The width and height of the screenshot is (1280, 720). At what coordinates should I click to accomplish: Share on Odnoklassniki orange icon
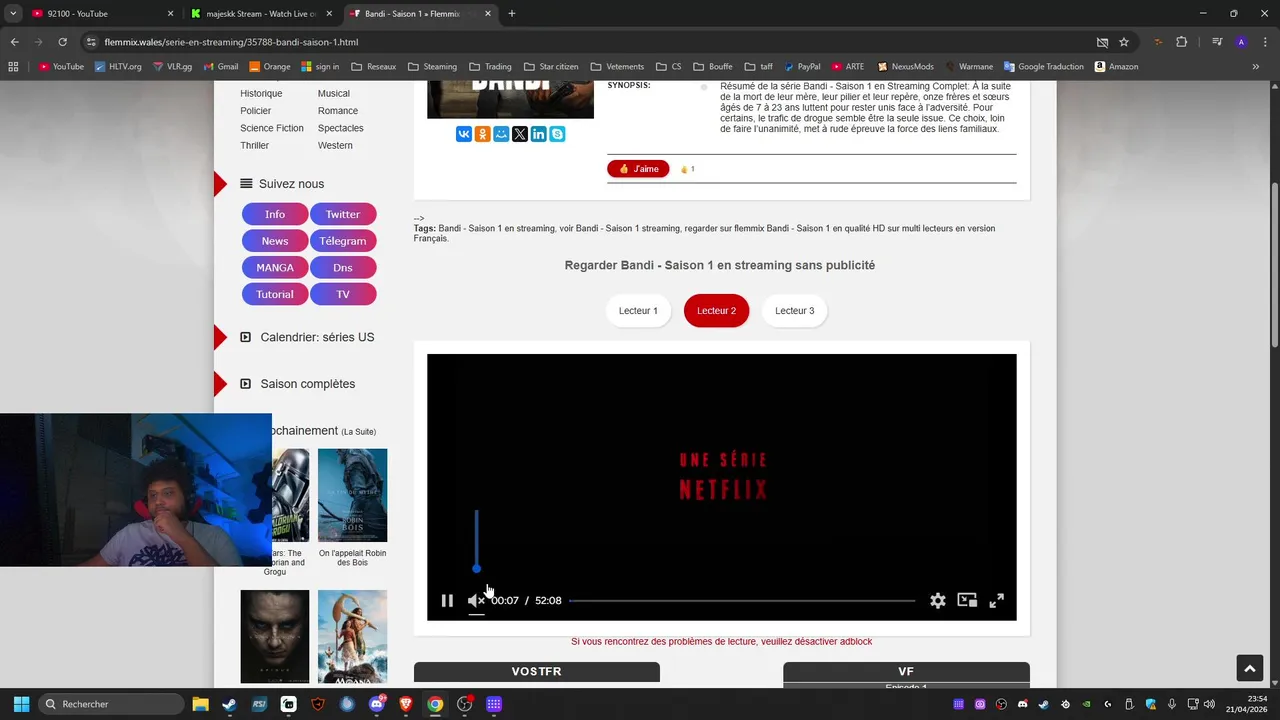pos(482,134)
